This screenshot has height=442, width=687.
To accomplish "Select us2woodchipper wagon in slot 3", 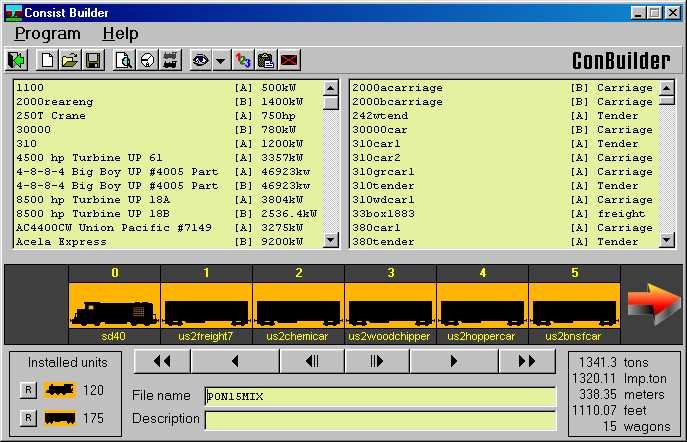I will pos(390,305).
